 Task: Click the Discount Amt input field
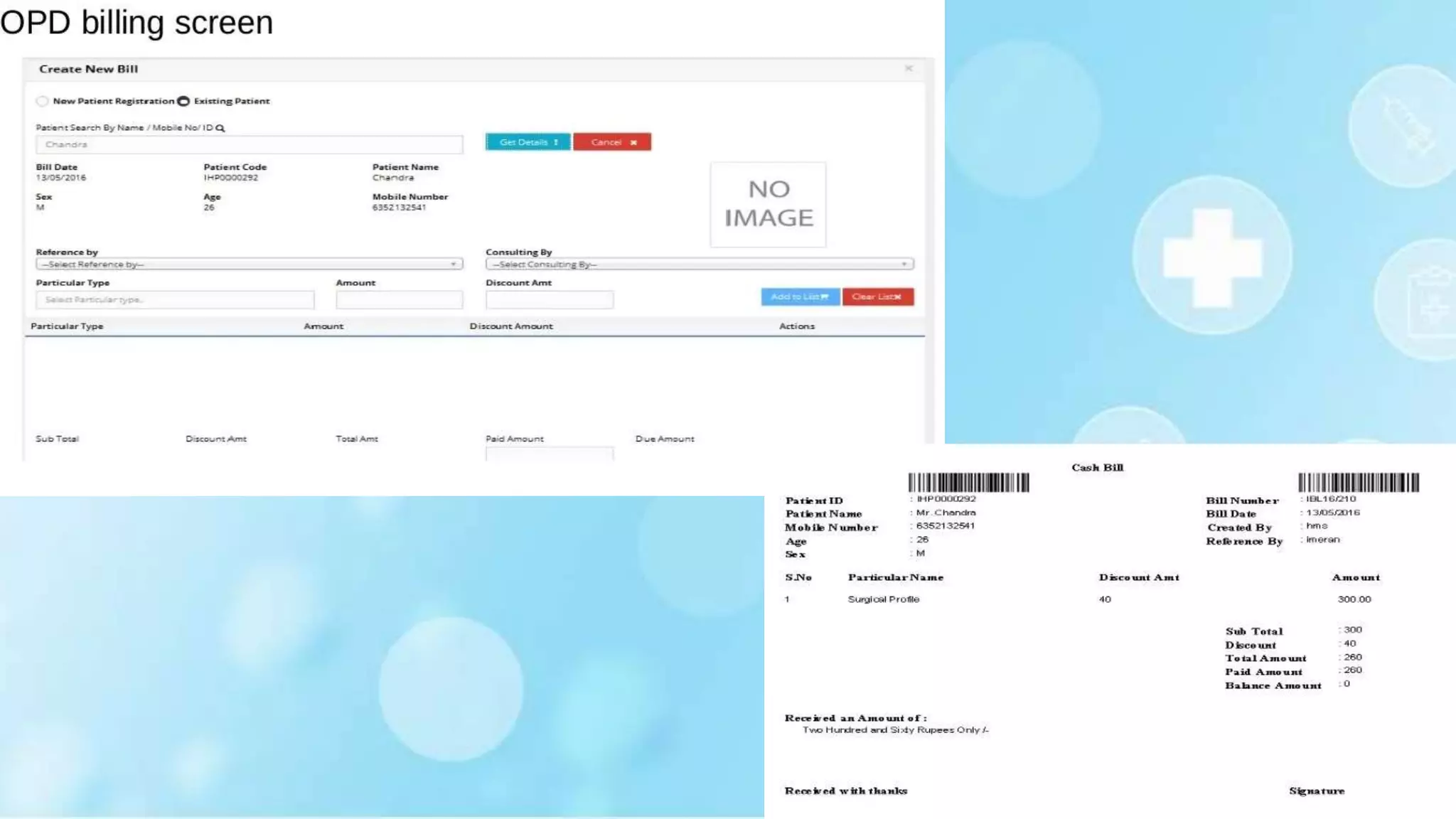(x=550, y=299)
